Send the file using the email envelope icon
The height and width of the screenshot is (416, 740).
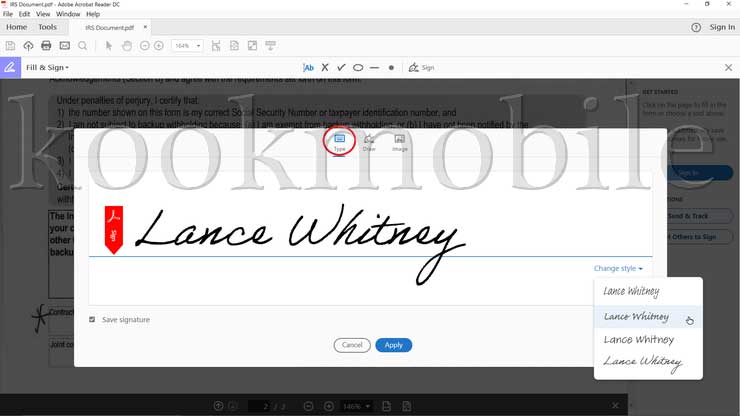click(65, 46)
